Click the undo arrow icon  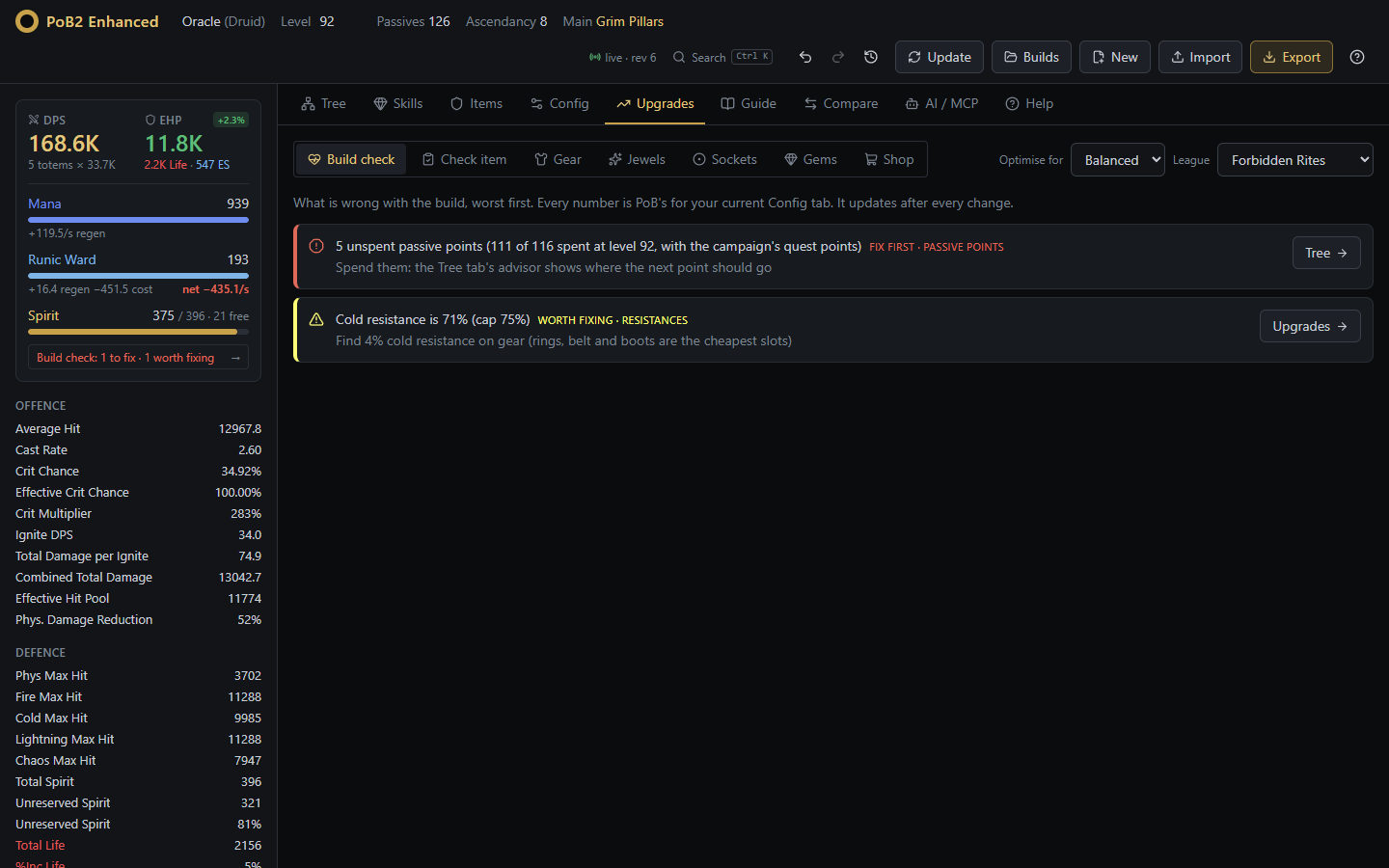805,57
